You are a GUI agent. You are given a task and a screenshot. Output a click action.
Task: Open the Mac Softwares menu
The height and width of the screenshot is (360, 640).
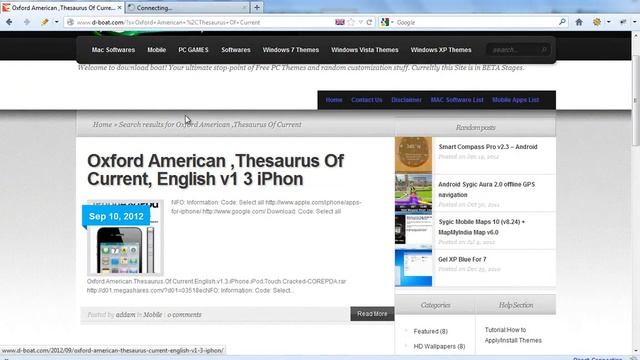[113, 50]
